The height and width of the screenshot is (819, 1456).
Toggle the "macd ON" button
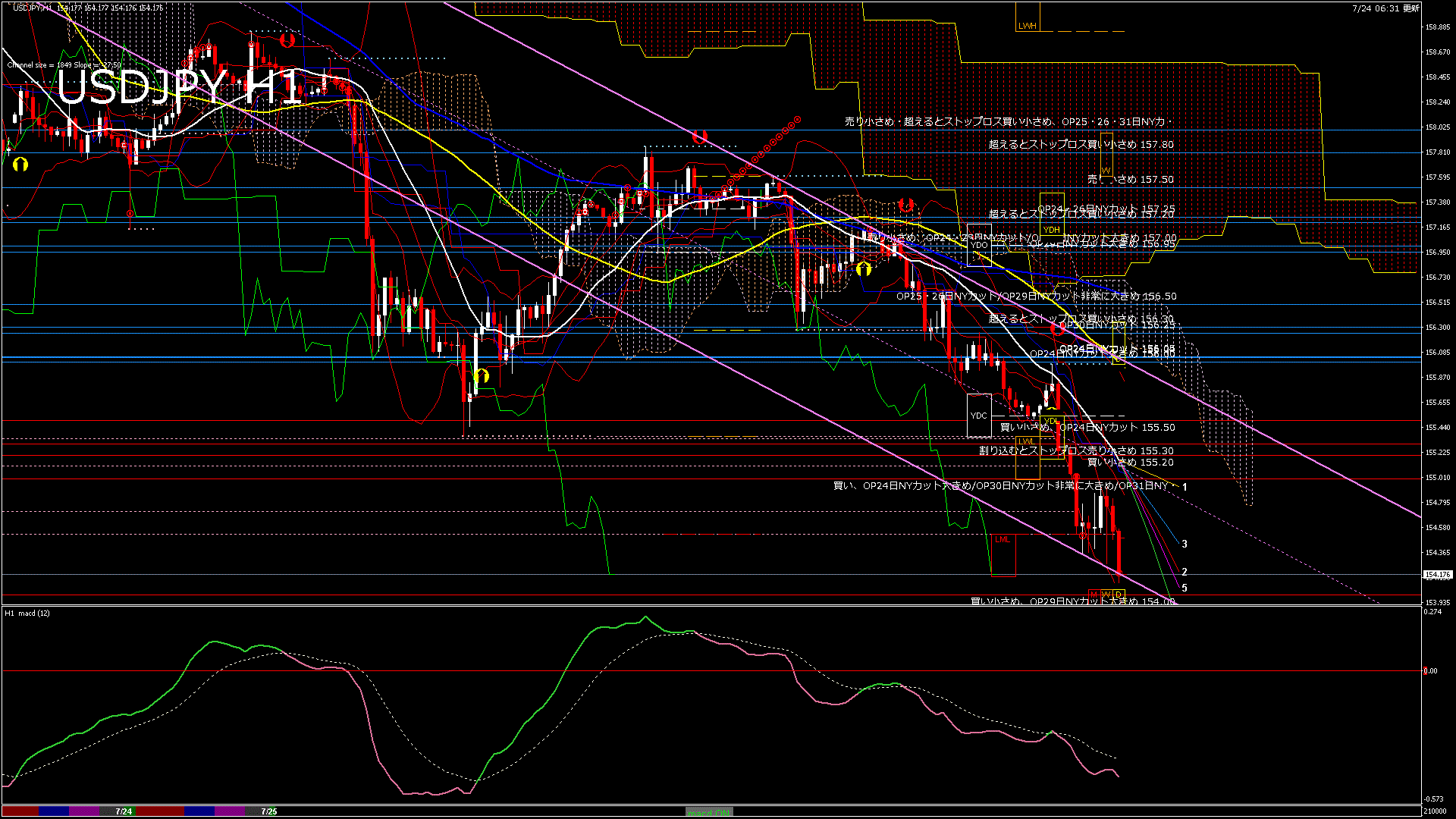(x=709, y=811)
